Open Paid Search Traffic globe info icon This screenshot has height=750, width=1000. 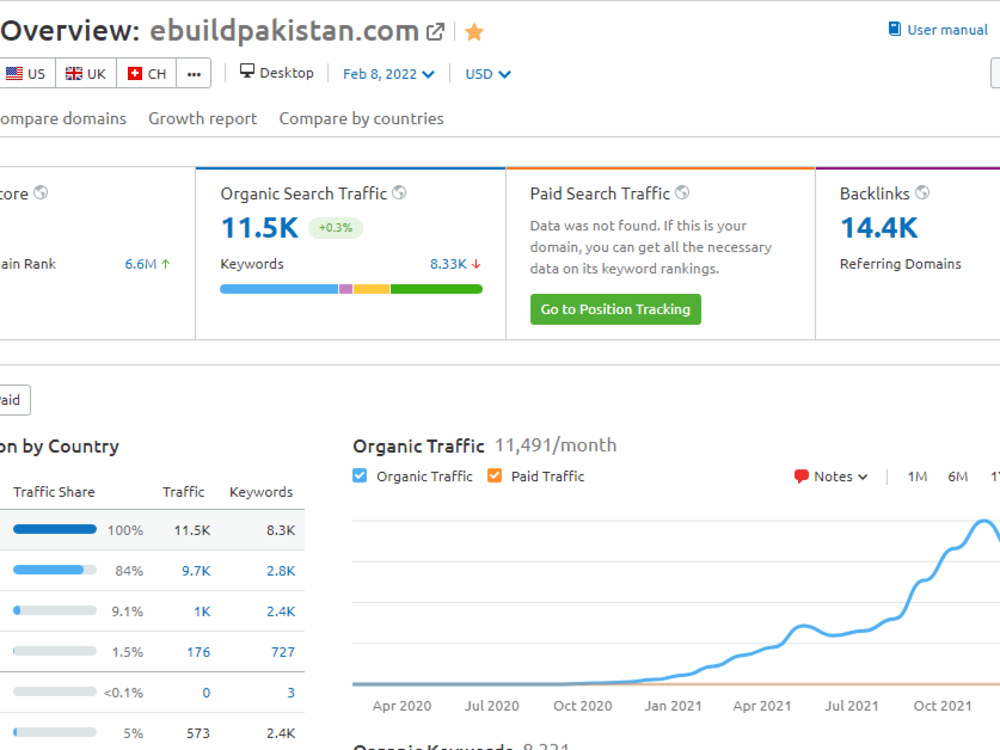point(682,193)
